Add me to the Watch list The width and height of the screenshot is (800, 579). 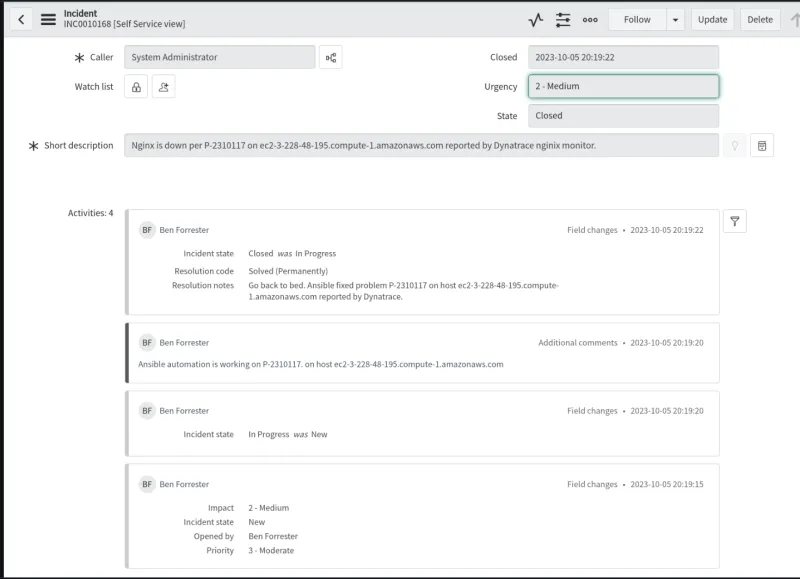click(164, 87)
